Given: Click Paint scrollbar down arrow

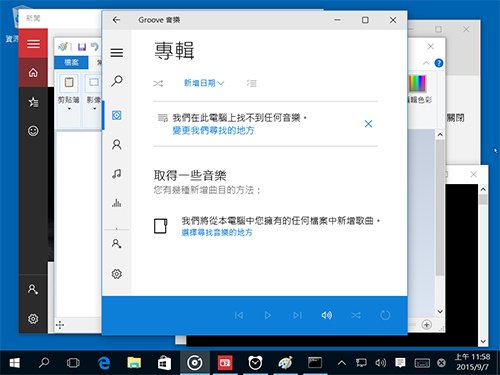Looking at the screenshot, I should click(x=440, y=312).
